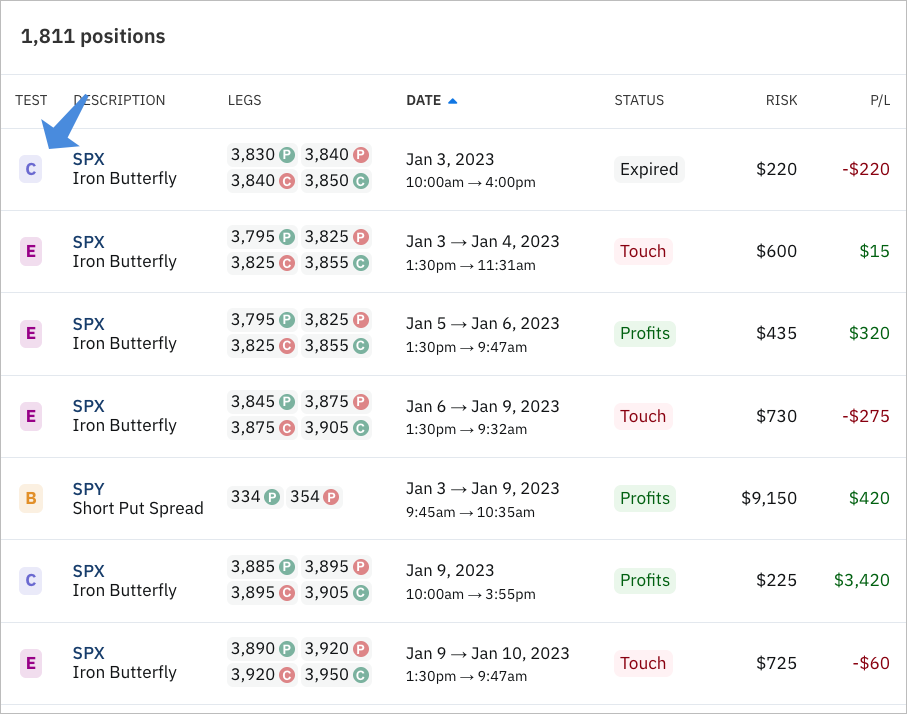907x714 pixels.
Task: Sort positions by STATUS column header
Action: click(x=639, y=101)
